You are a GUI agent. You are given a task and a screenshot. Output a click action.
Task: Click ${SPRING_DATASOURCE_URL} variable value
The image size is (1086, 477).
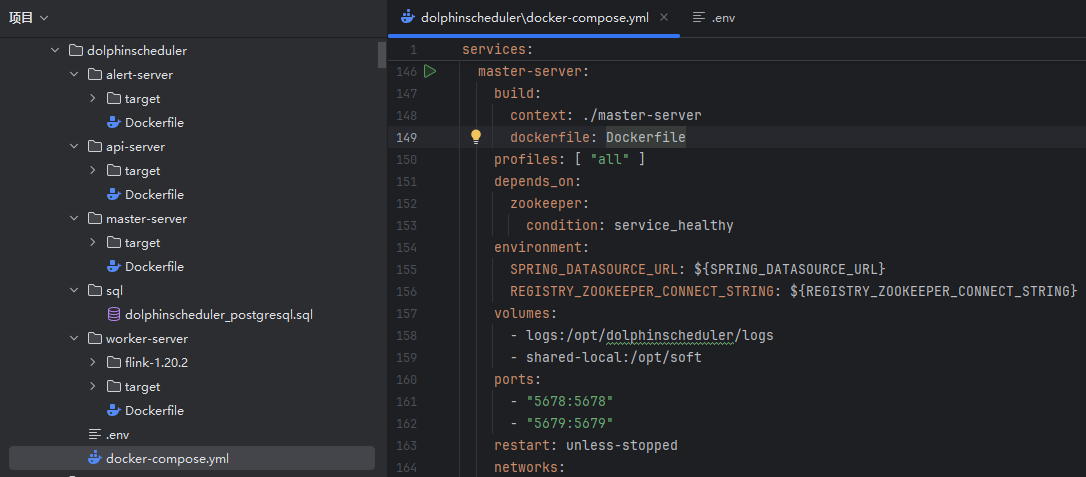pyautogui.click(x=790, y=269)
